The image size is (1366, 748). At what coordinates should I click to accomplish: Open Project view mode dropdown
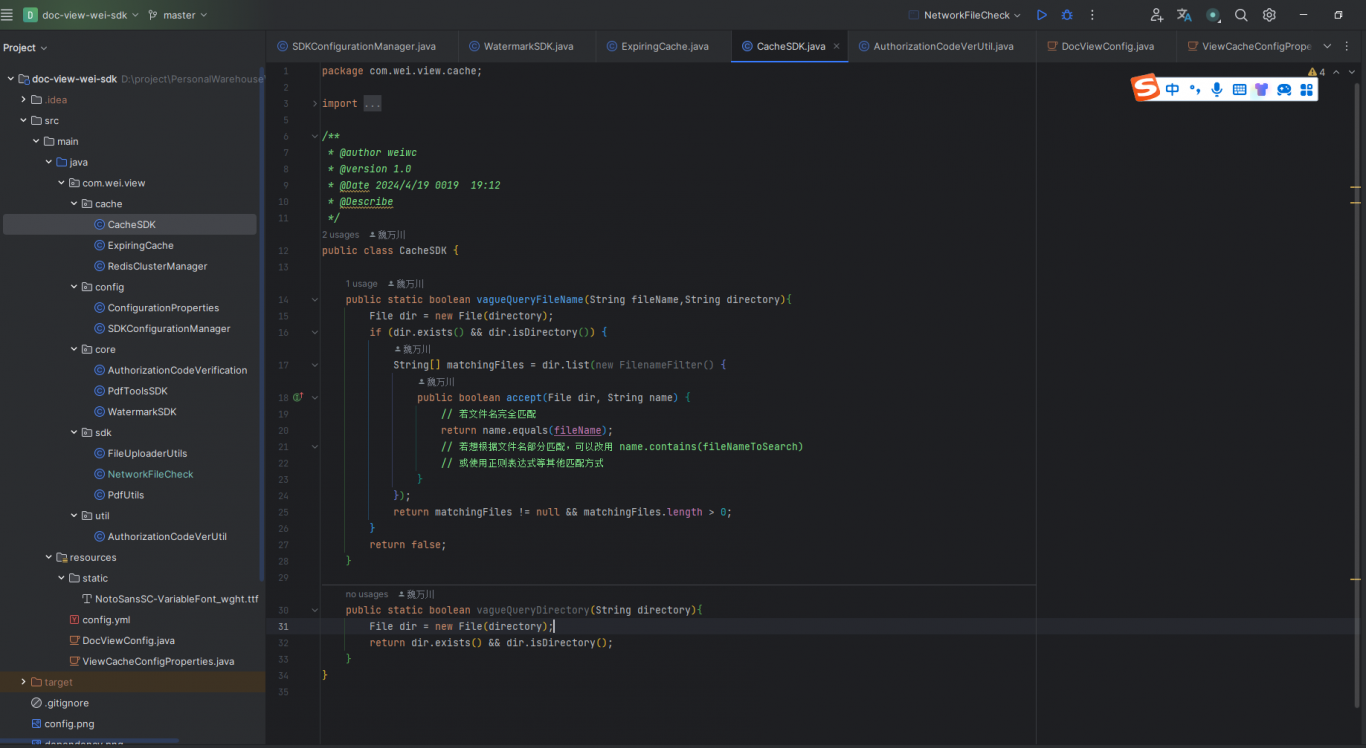tap(25, 47)
